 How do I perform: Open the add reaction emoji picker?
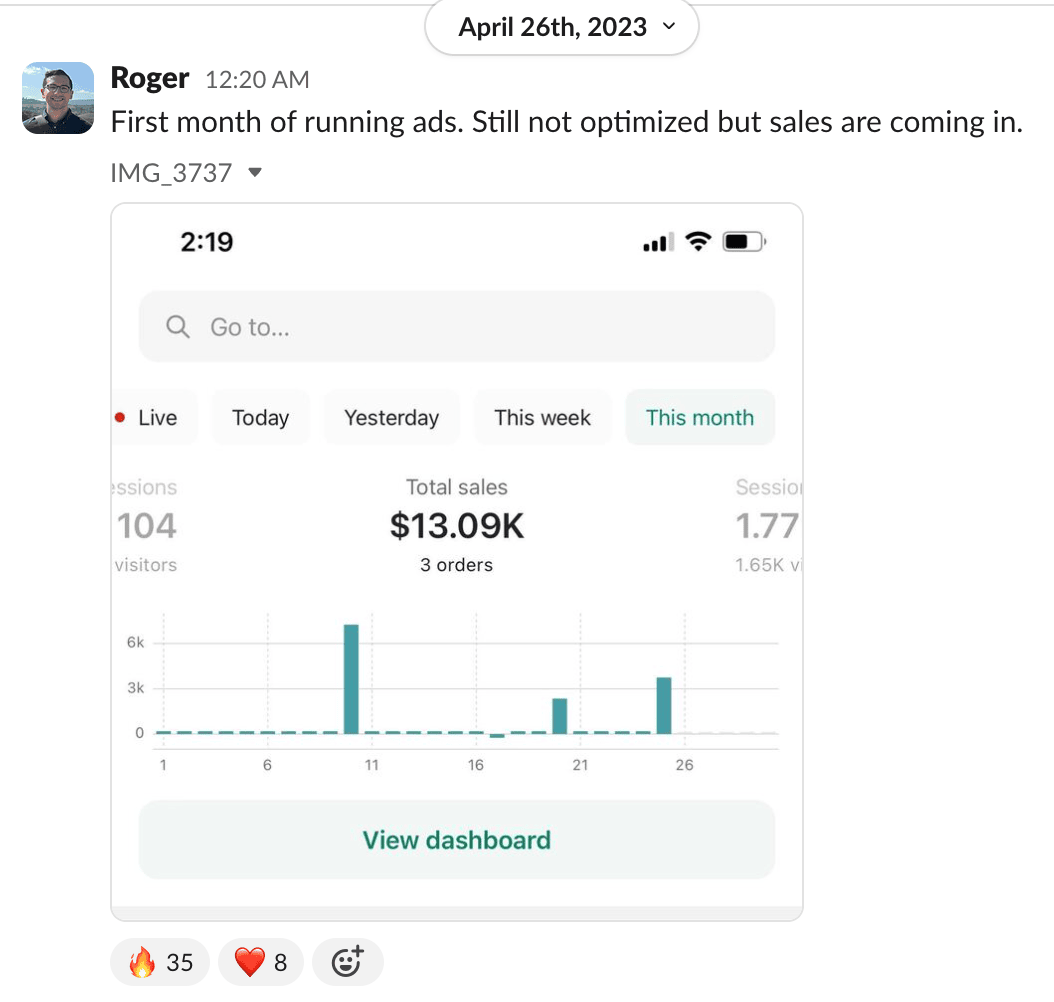(347, 963)
